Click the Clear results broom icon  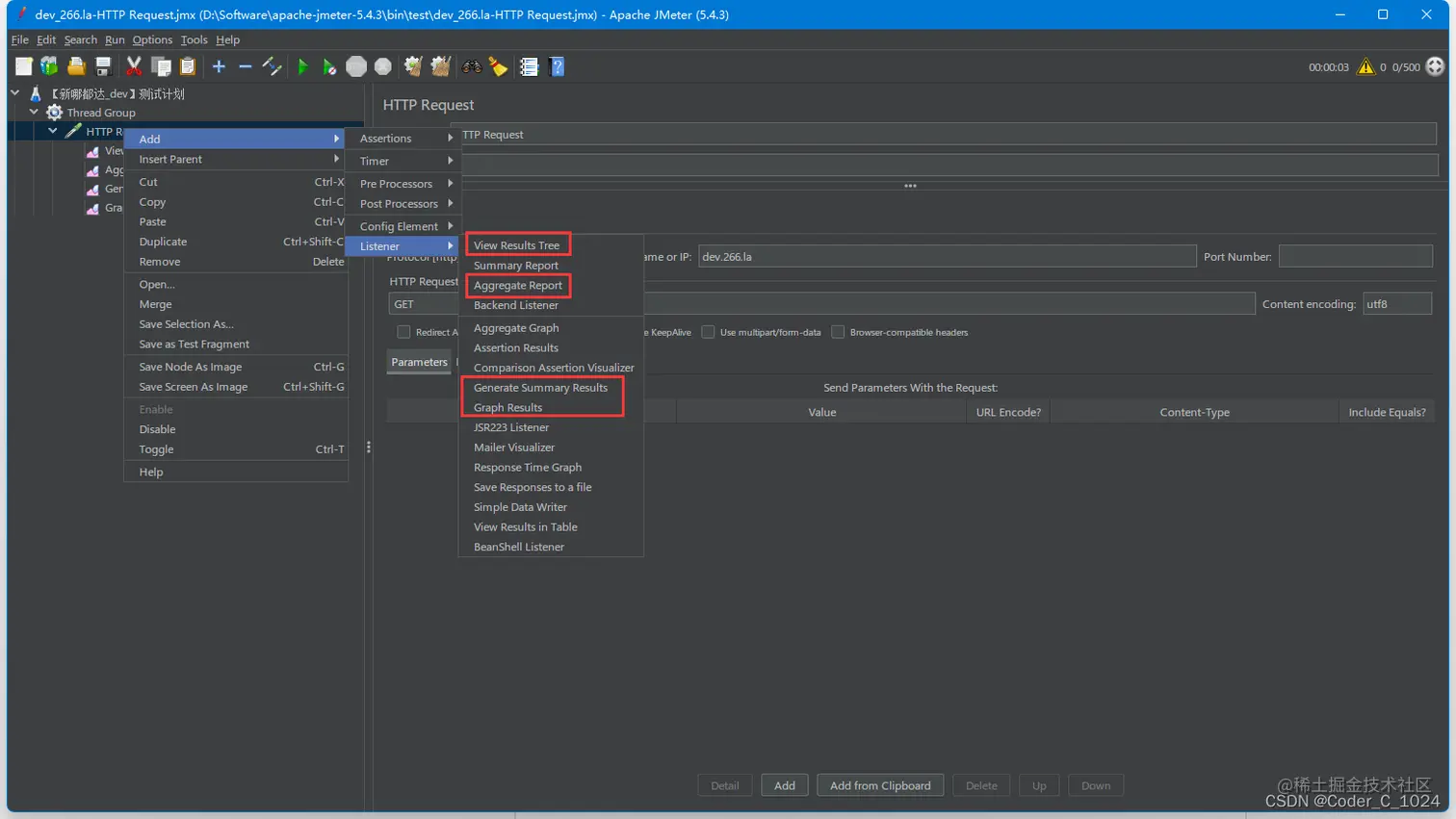click(413, 66)
